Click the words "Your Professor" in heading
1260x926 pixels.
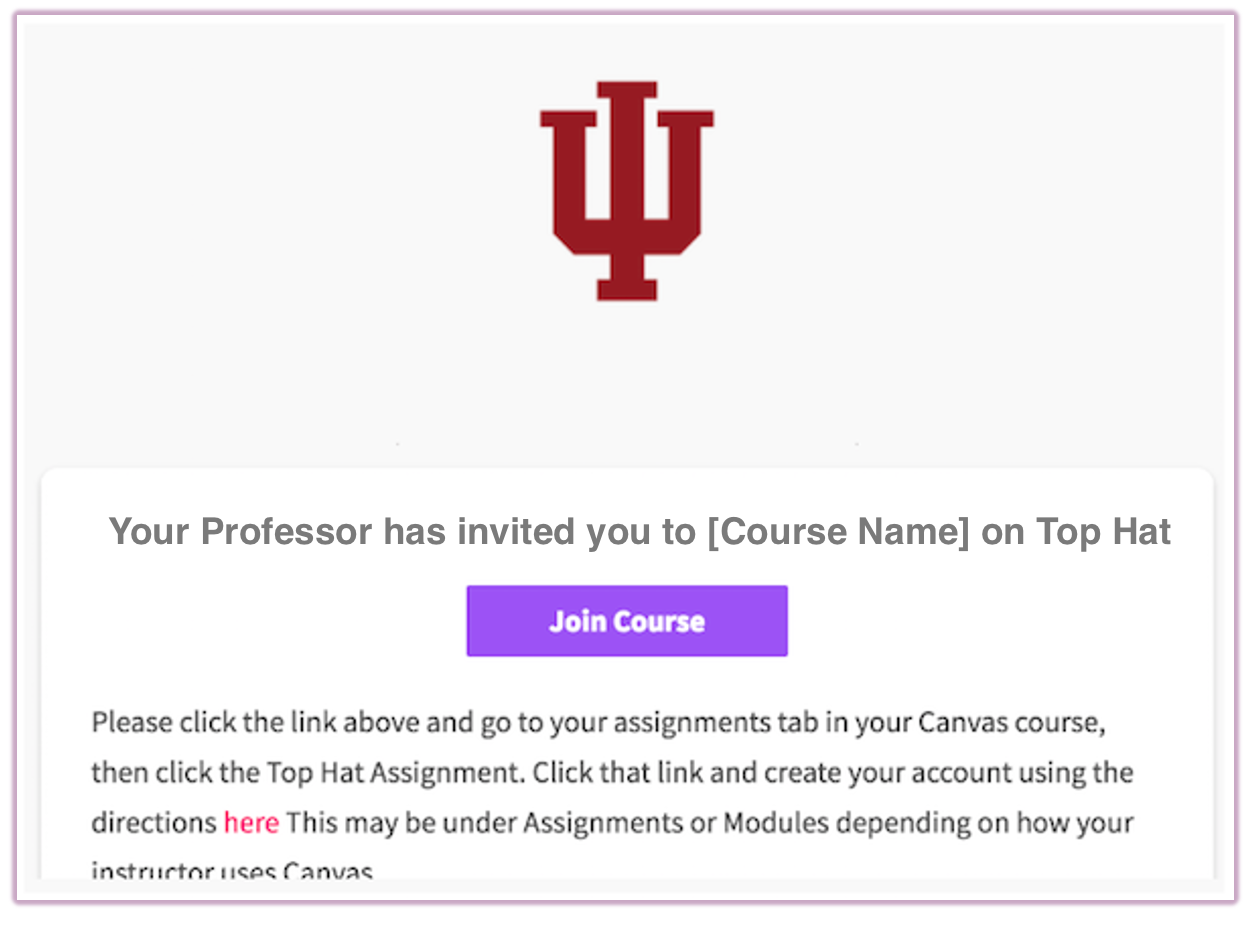[240, 531]
